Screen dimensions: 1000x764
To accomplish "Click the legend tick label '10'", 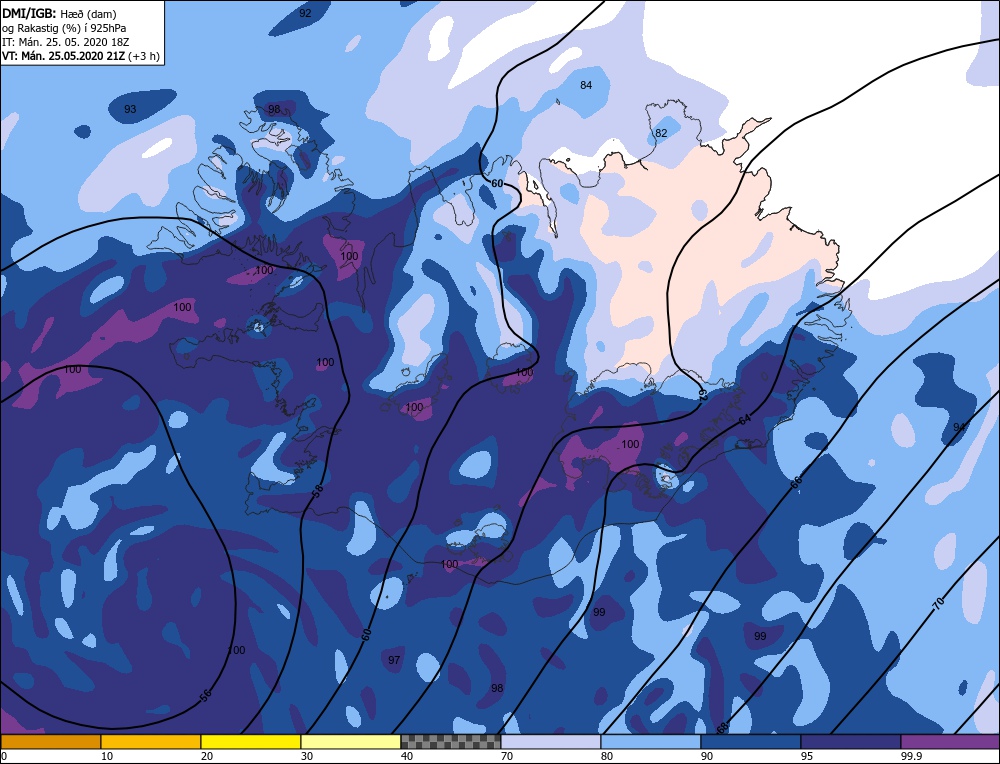I will 106,756.
